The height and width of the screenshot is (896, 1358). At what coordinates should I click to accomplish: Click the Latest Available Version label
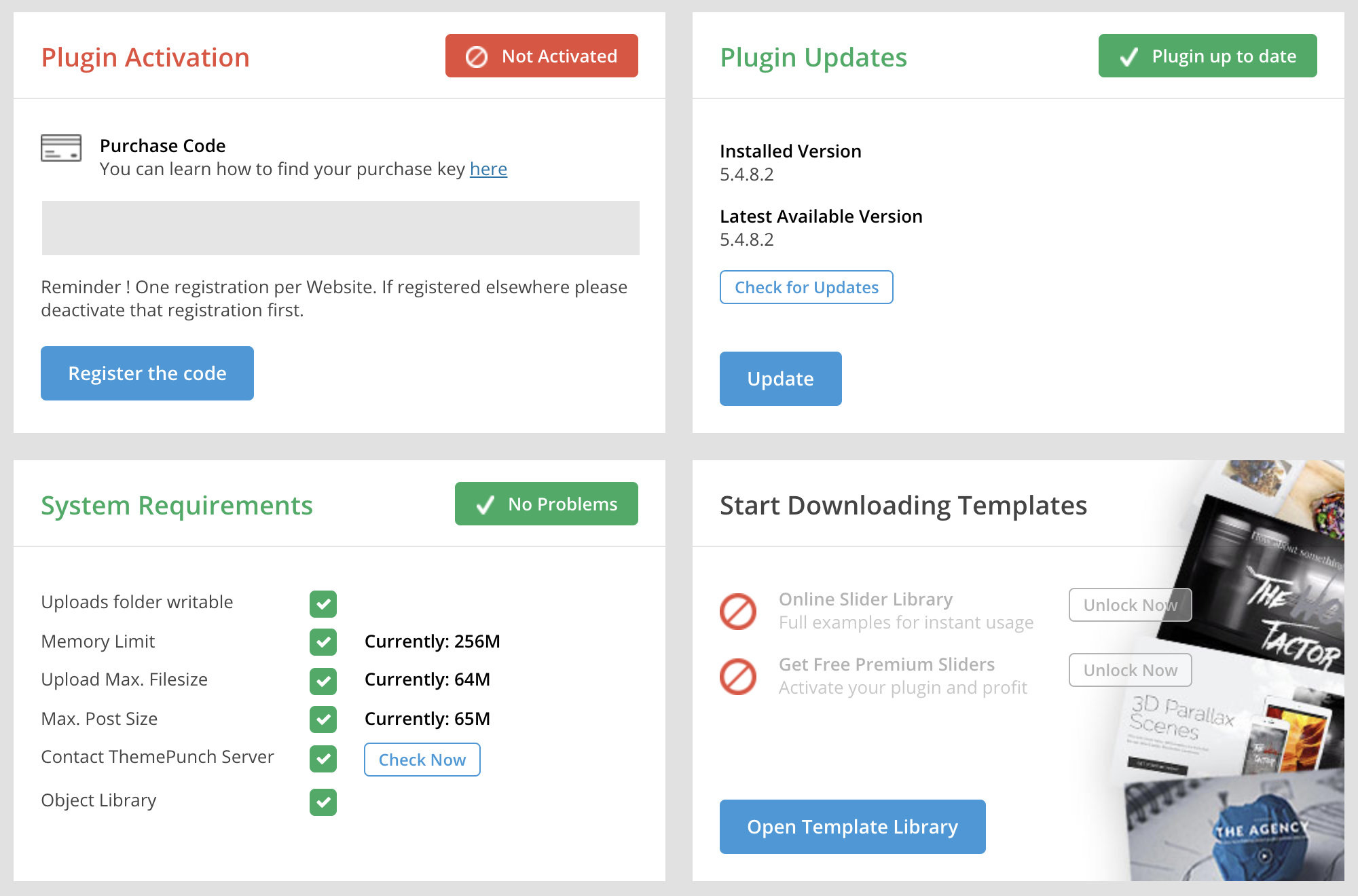[821, 217]
